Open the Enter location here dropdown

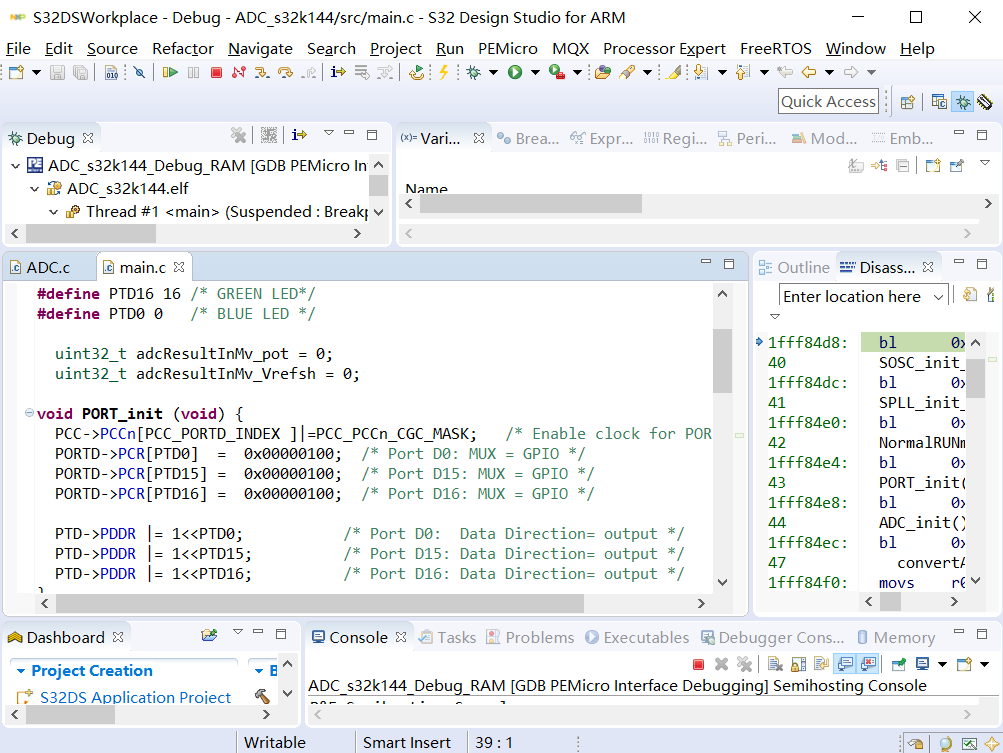coord(938,296)
